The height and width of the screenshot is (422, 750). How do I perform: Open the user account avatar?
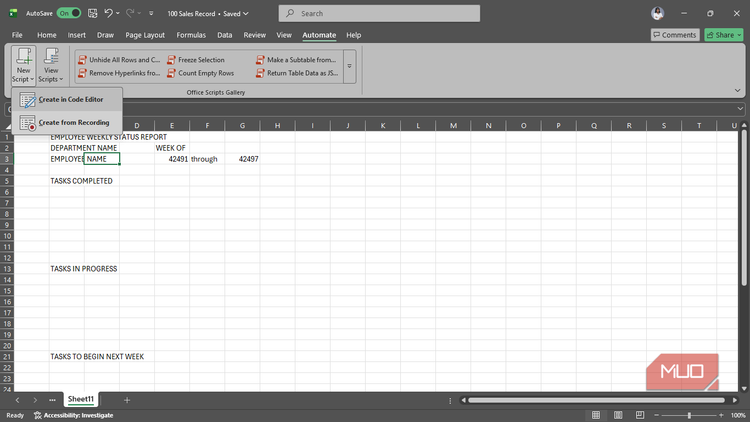(x=657, y=13)
